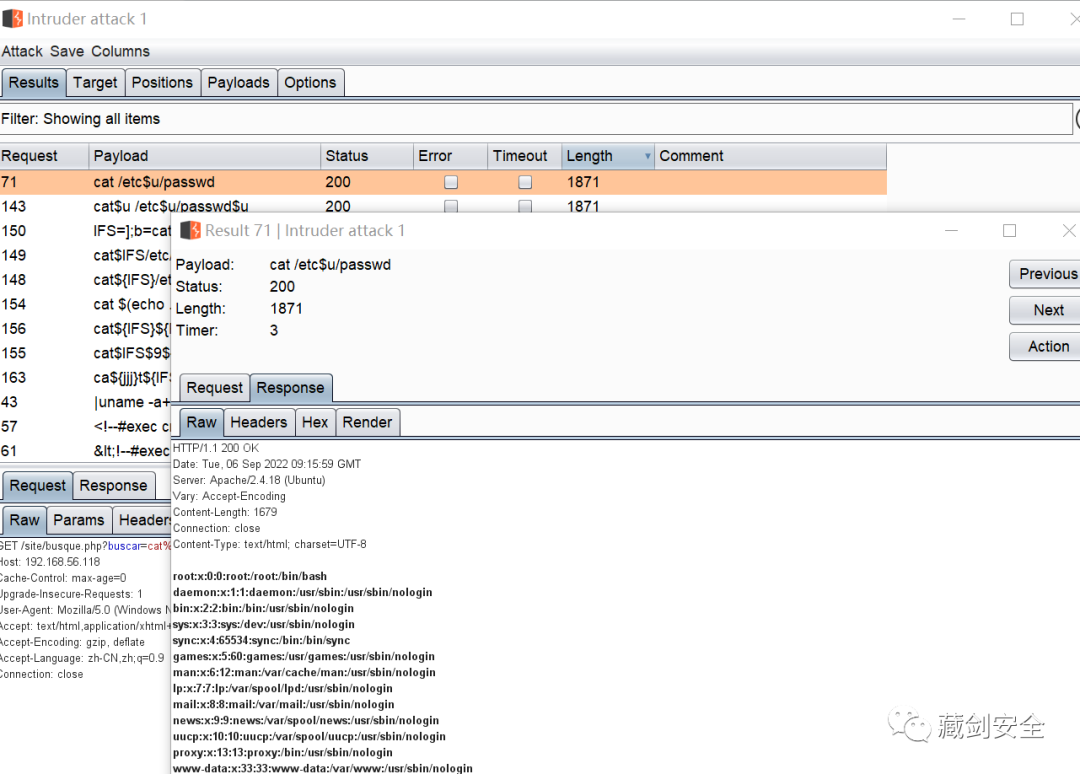Open Action menu in Result 71 window
1080x774 pixels.
pos(1045,346)
